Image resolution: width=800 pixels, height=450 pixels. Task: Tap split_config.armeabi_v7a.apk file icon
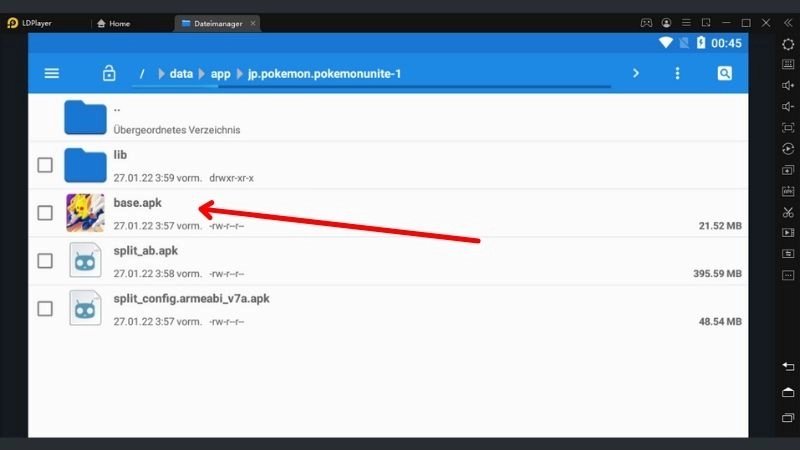[x=85, y=308]
